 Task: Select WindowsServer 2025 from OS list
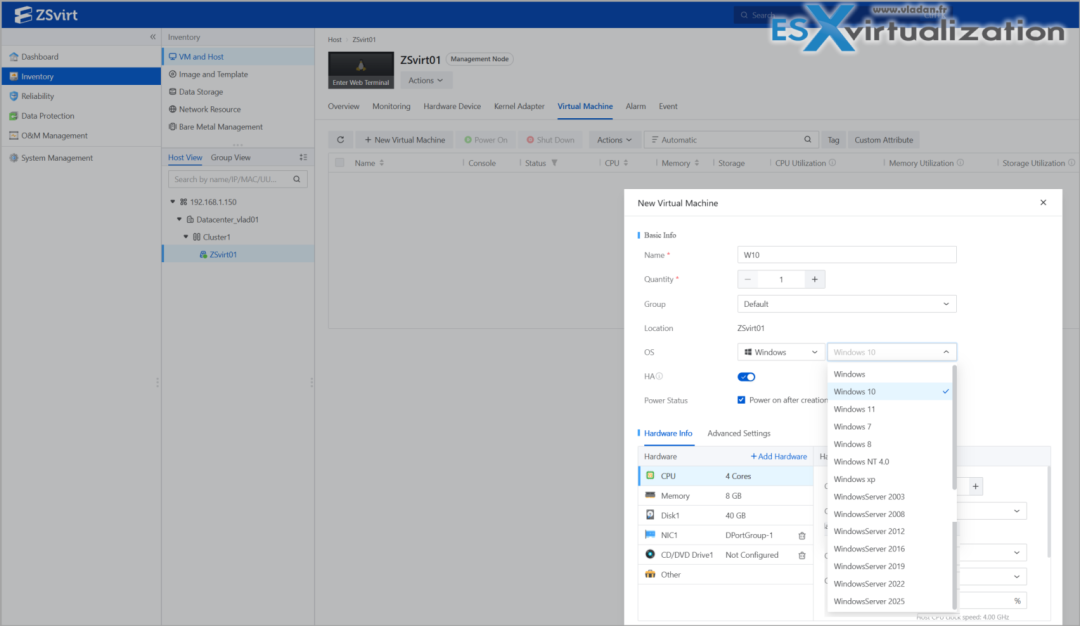890,601
